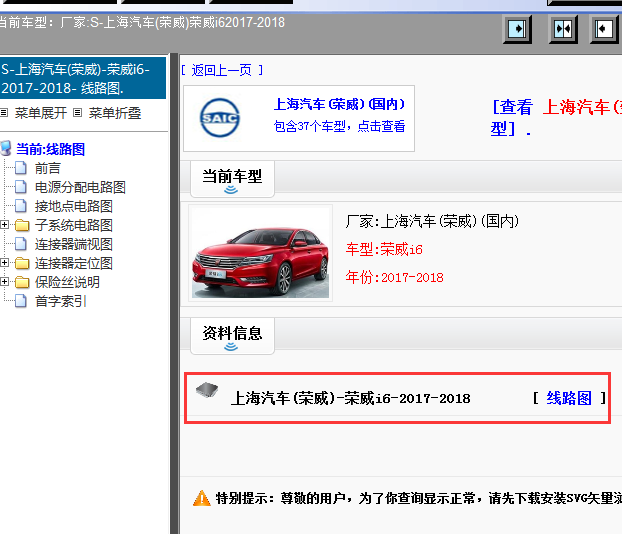Screen dimensions: 622x534
Task: Click the red text 年份:2017-2018
Action: [x=394, y=277]
